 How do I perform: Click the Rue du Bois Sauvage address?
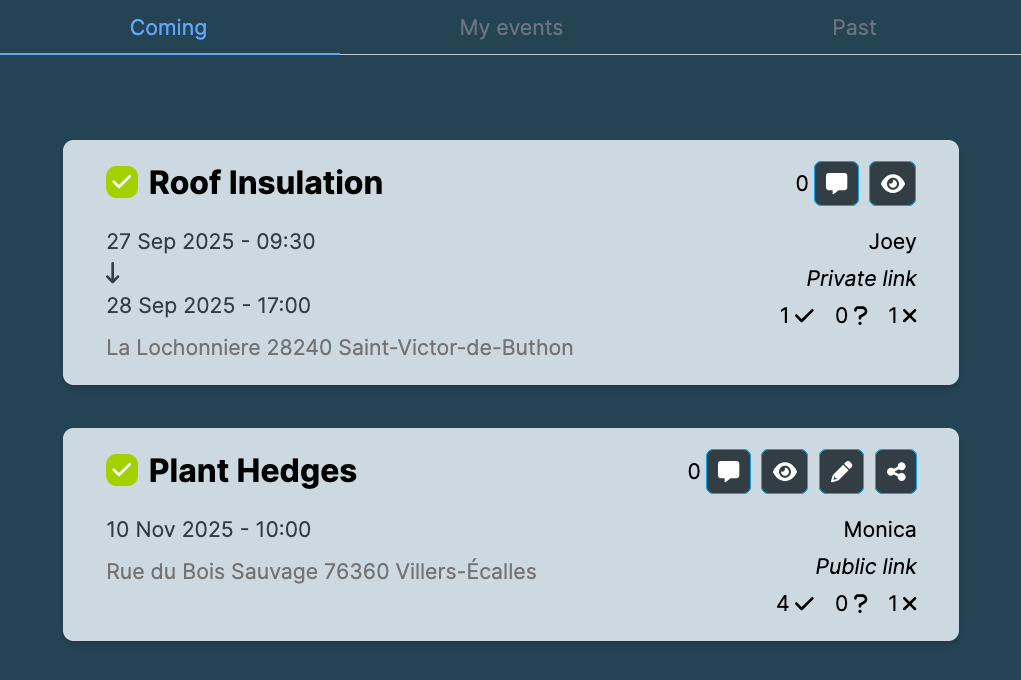(322, 571)
